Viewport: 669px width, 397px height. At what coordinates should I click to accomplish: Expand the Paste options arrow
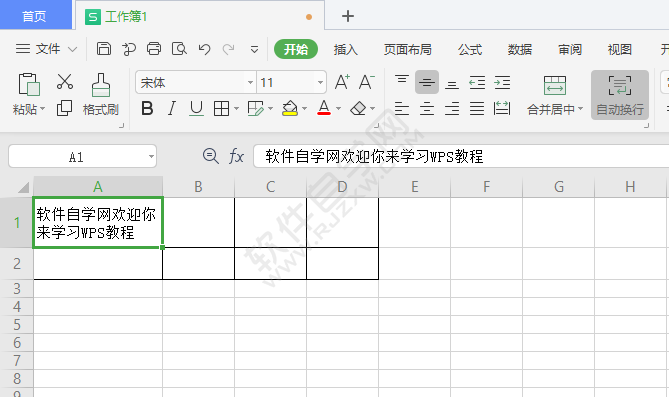point(42,109)
